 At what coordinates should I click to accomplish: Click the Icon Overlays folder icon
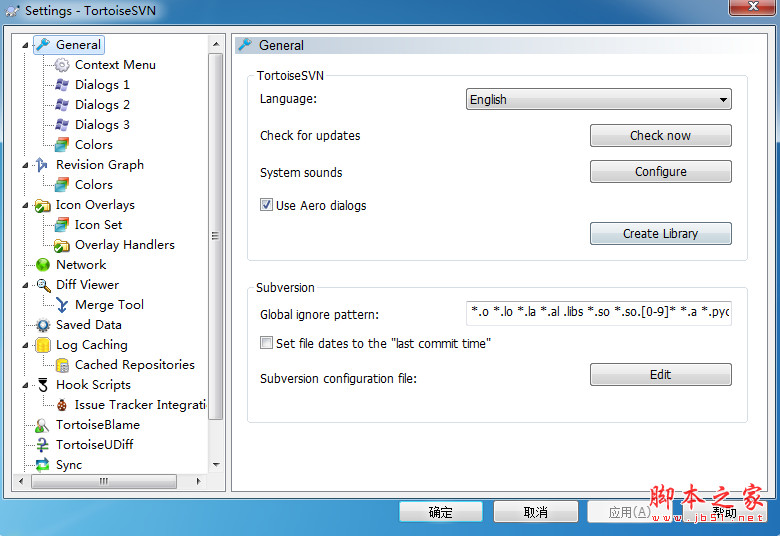click(43, 205)
